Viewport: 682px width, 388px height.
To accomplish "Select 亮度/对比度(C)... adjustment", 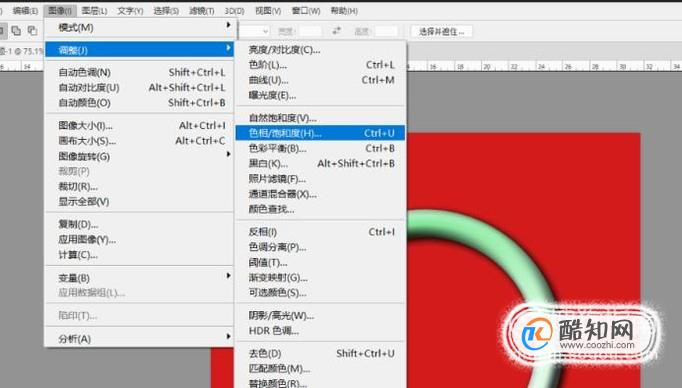I will 321,50.
